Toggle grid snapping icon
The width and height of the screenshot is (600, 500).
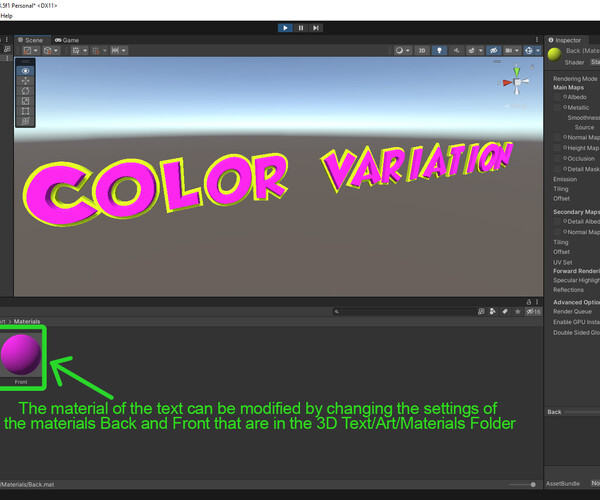(x=96, y=50)
